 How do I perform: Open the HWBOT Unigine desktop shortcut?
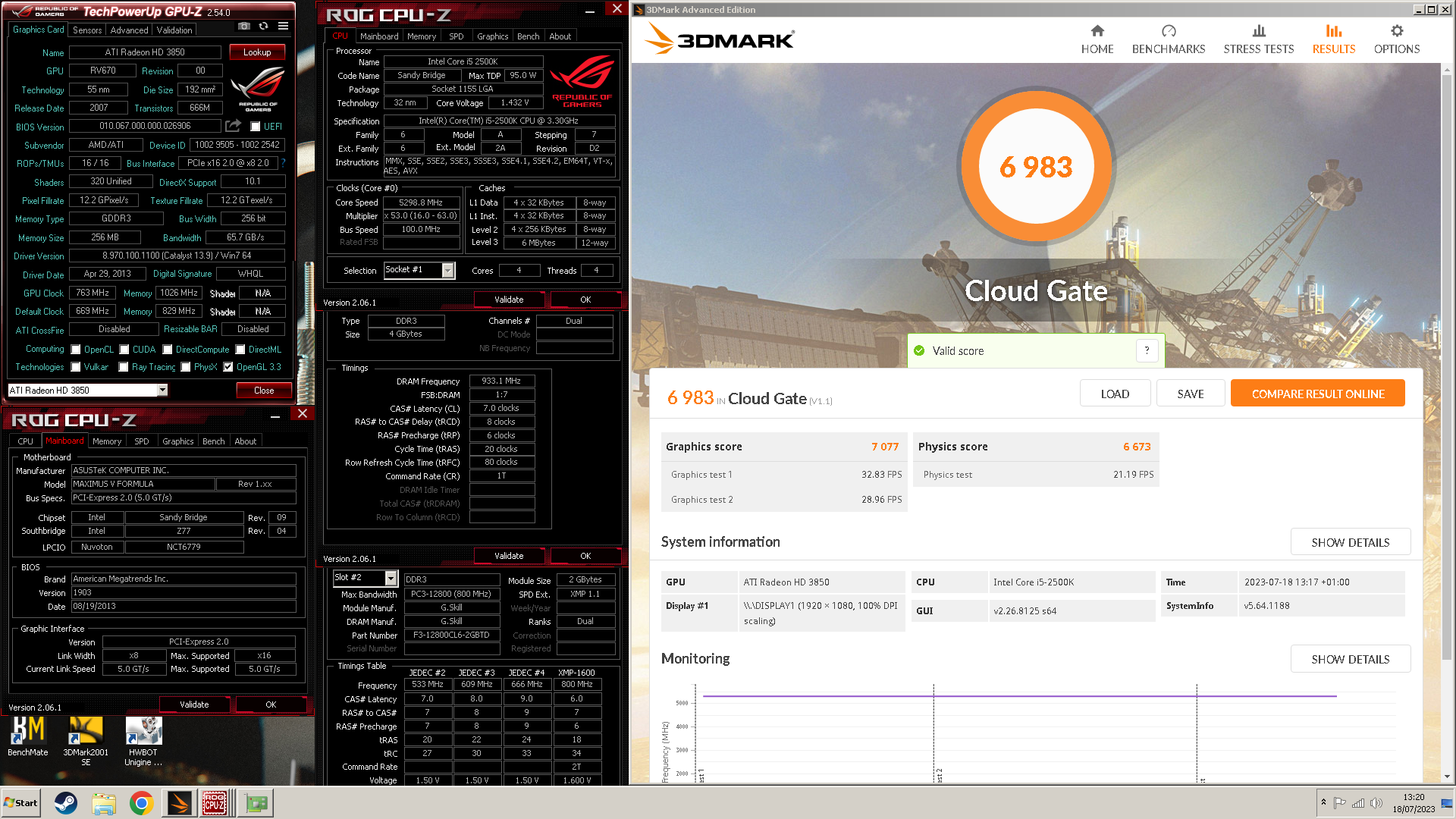[x=143, y=742]
